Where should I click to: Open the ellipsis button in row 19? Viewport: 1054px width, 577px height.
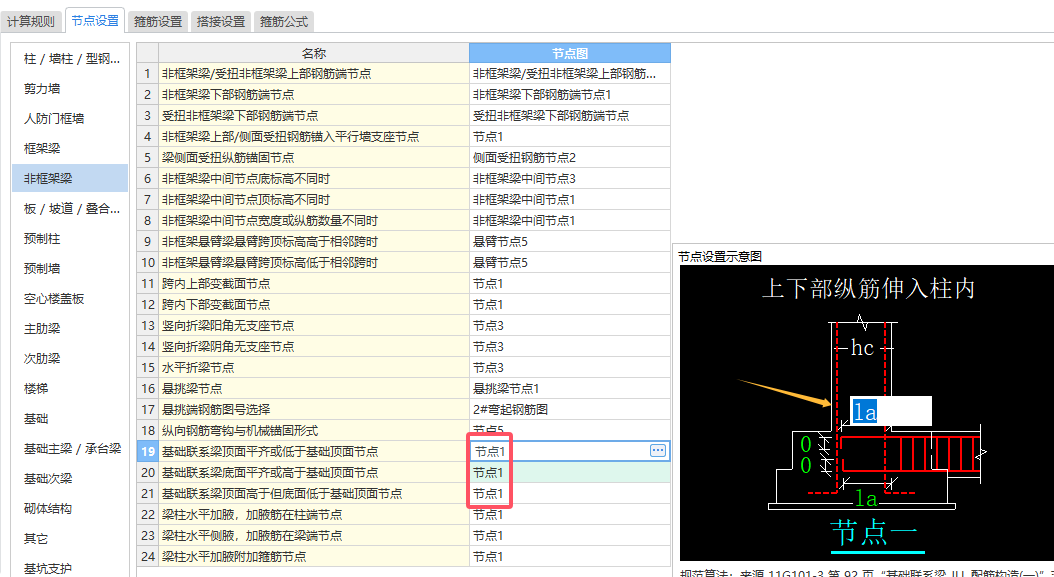click(x=658, y=451)
